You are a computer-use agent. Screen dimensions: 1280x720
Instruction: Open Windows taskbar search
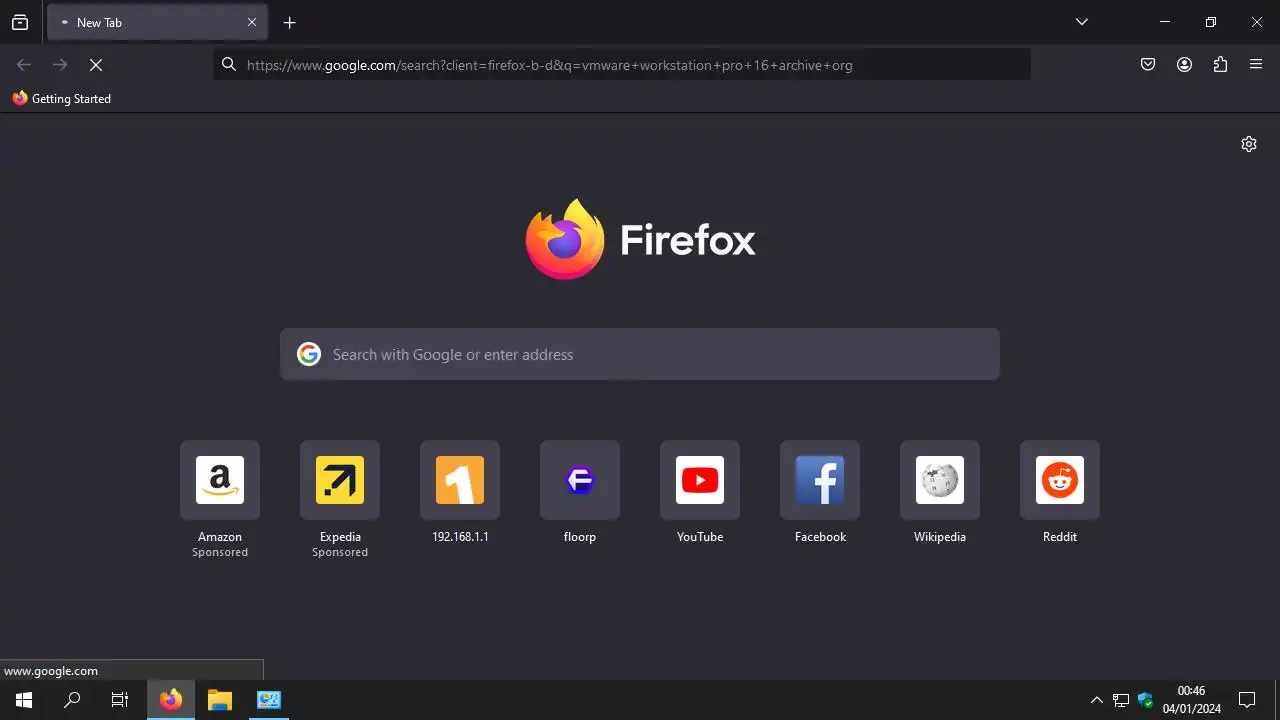pyautogui.click(x=72, y=700)
